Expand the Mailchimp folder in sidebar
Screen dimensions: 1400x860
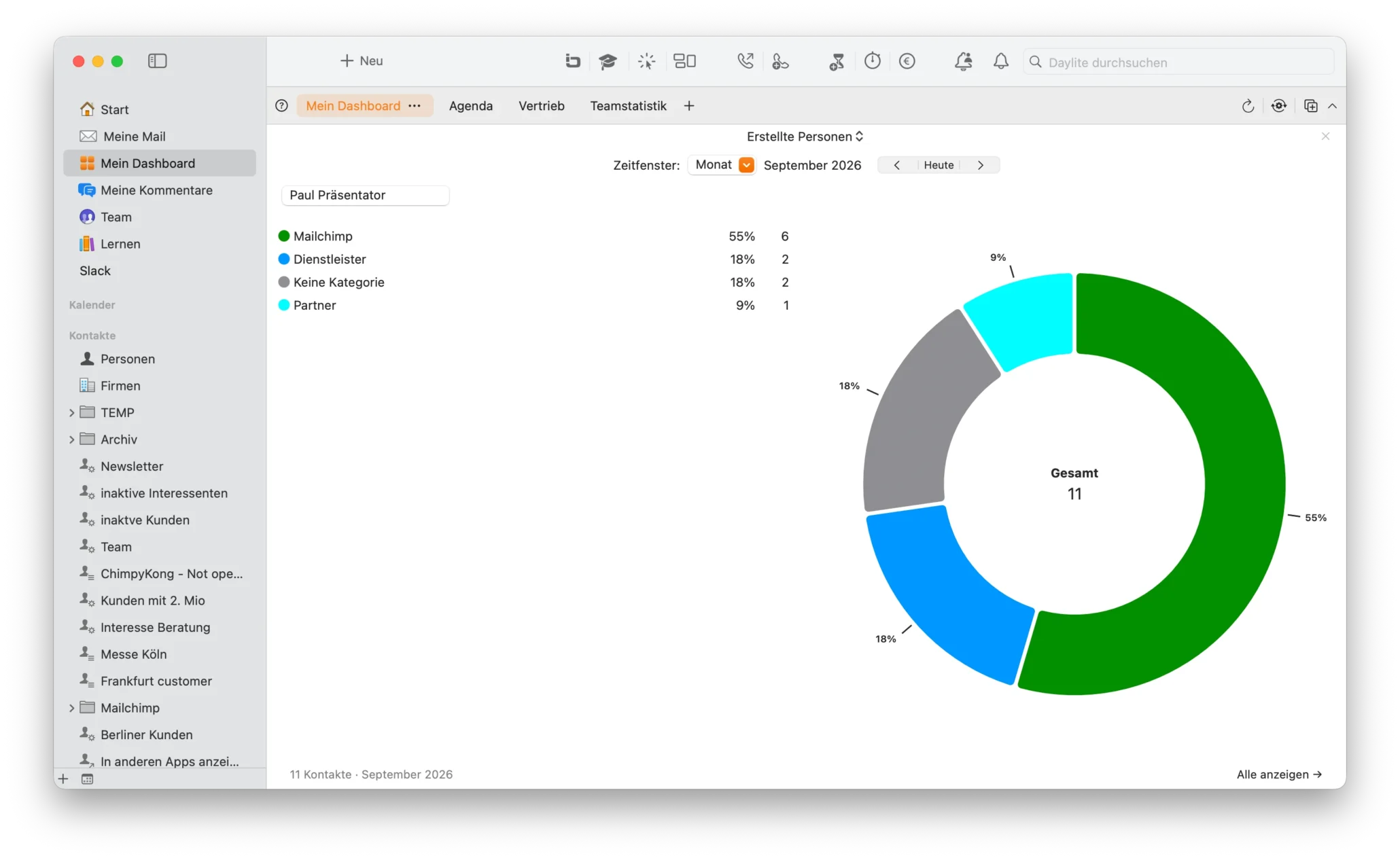coord(71,709)
